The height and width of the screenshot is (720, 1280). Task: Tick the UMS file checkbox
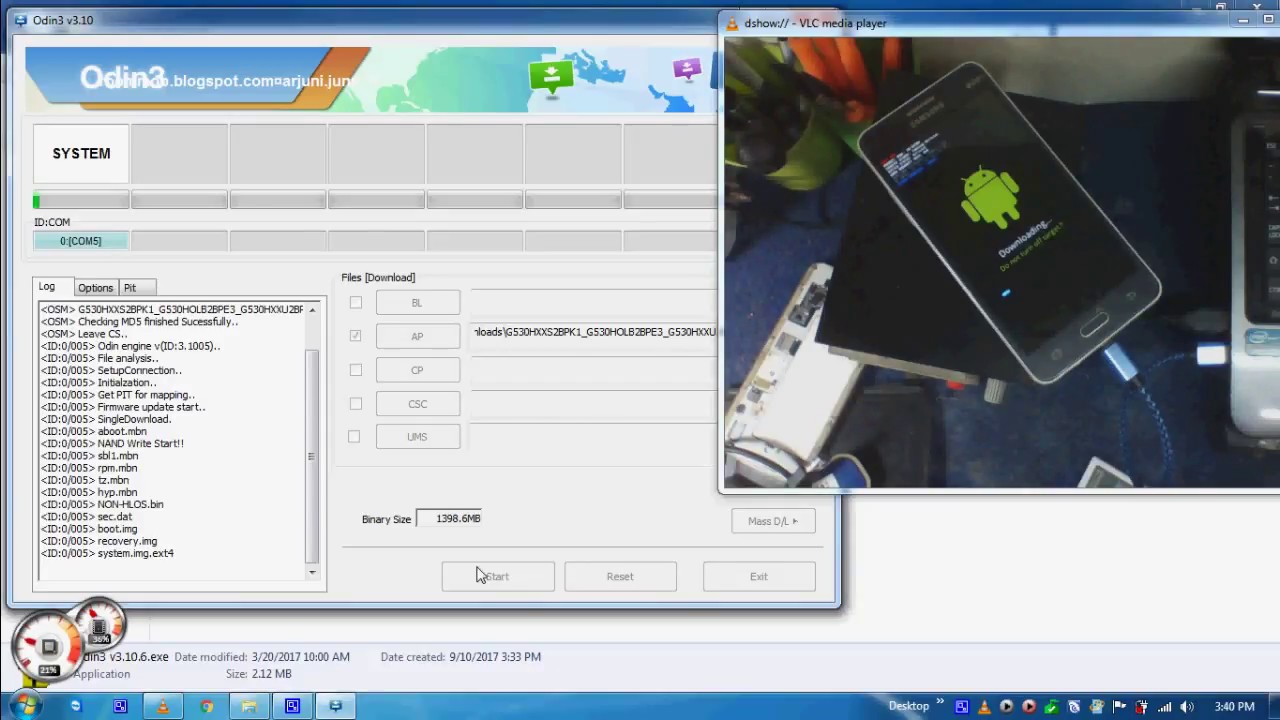click(354, 436)
